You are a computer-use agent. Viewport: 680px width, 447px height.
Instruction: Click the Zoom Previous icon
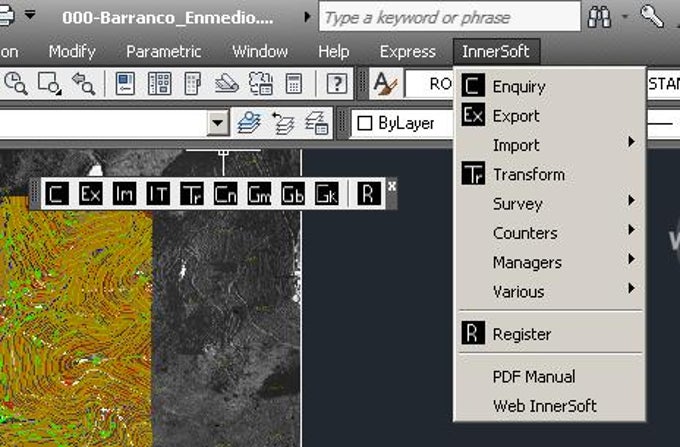coord(83,83)
